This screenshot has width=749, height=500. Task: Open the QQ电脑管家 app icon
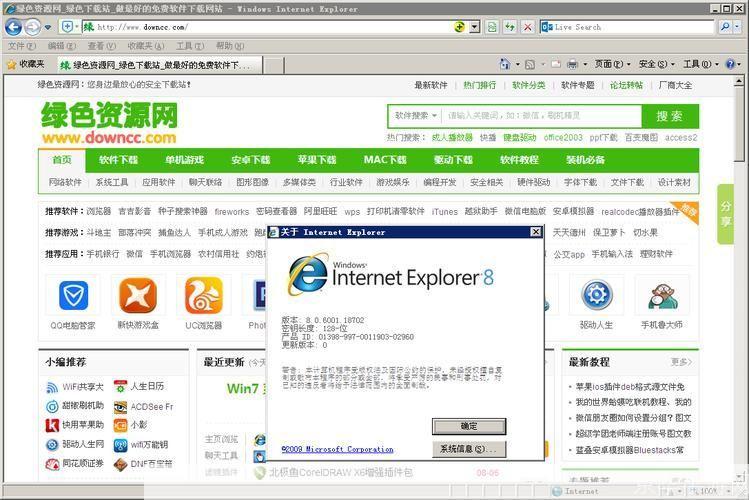(73, 295)
